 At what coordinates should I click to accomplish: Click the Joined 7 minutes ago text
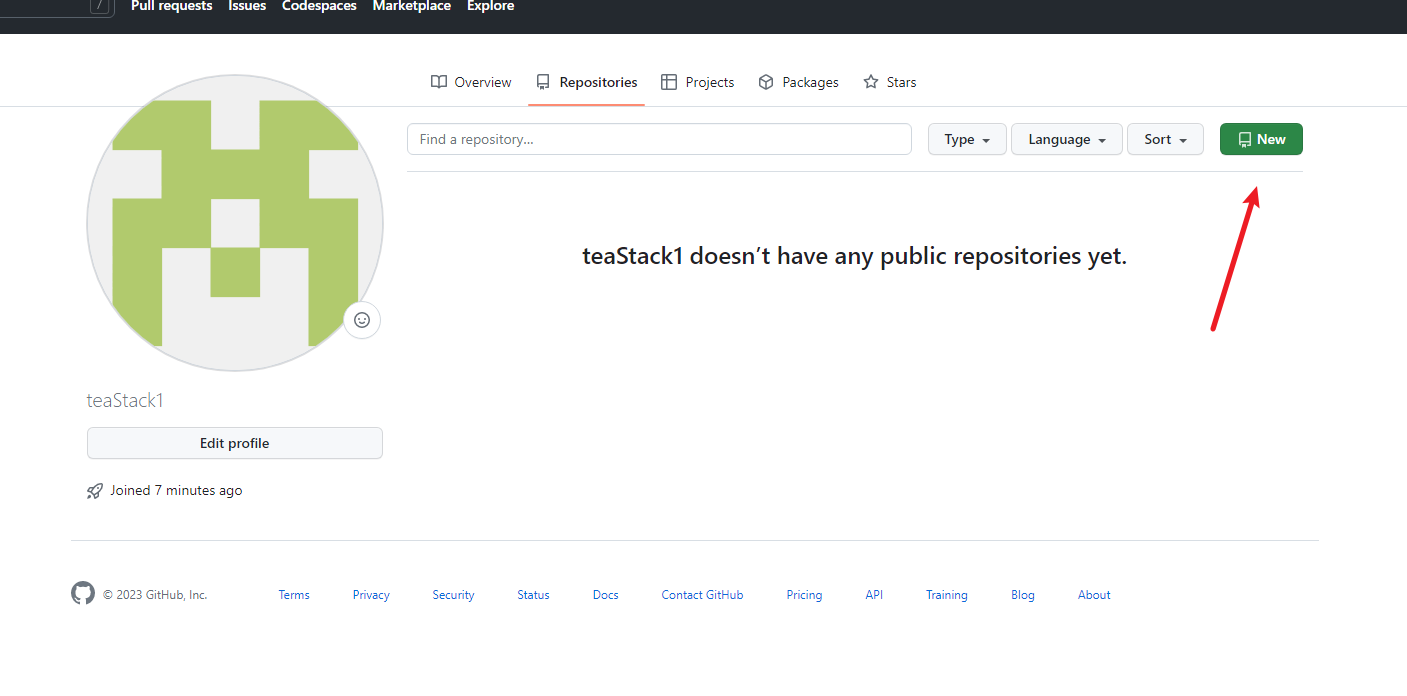tap(176, 491)
